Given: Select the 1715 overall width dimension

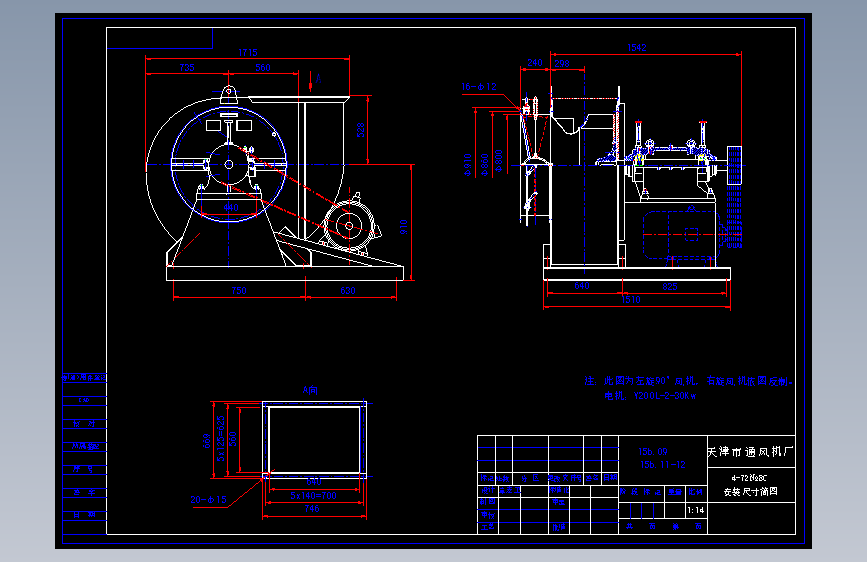Looking at the screenshot, I should point(248,53).
